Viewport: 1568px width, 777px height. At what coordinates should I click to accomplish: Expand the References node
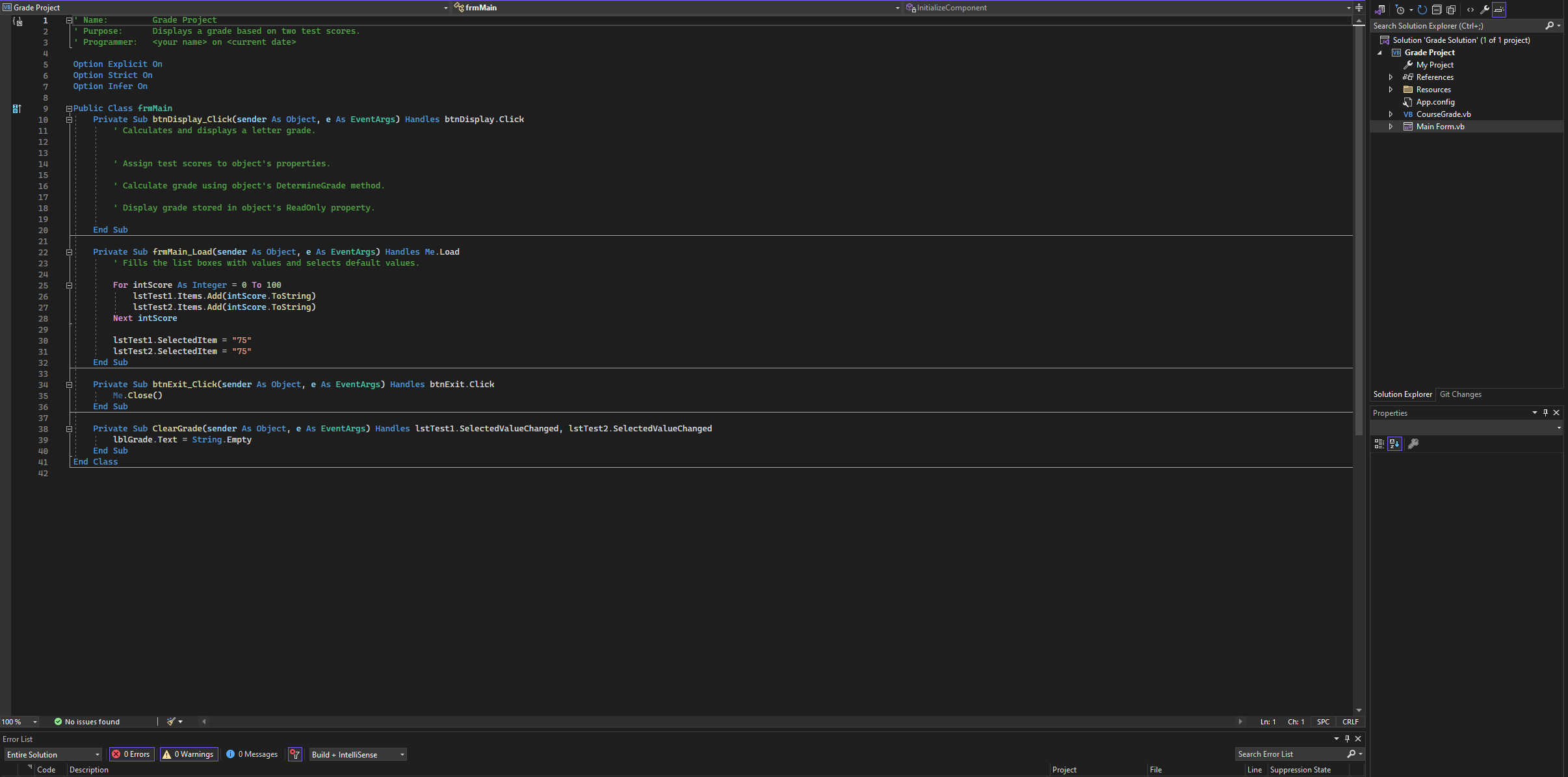click(1391, 77)
